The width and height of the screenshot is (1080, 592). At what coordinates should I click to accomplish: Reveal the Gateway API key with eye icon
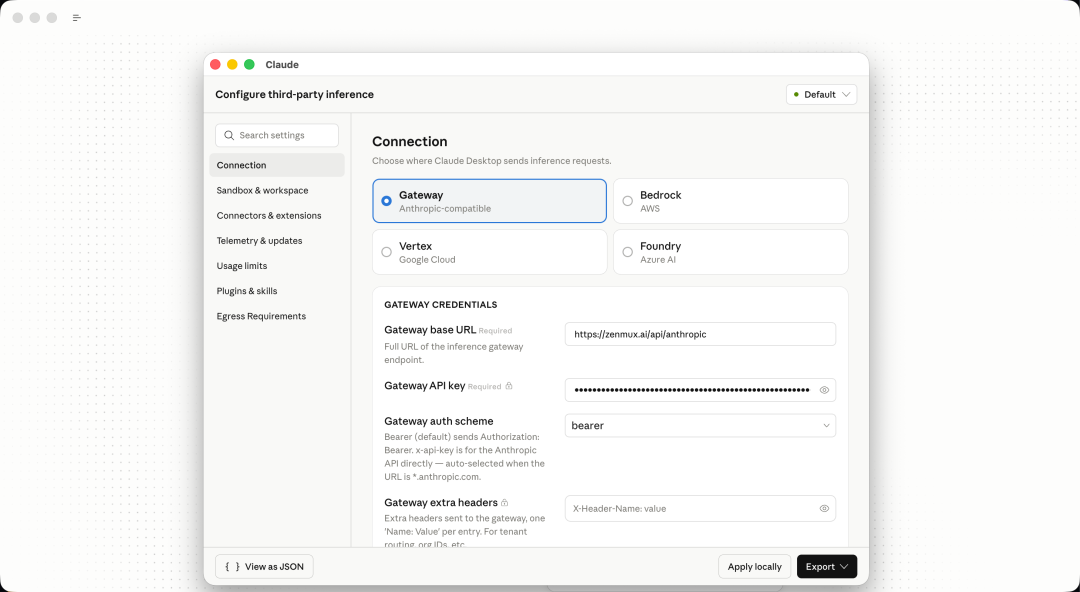(824, 390)
